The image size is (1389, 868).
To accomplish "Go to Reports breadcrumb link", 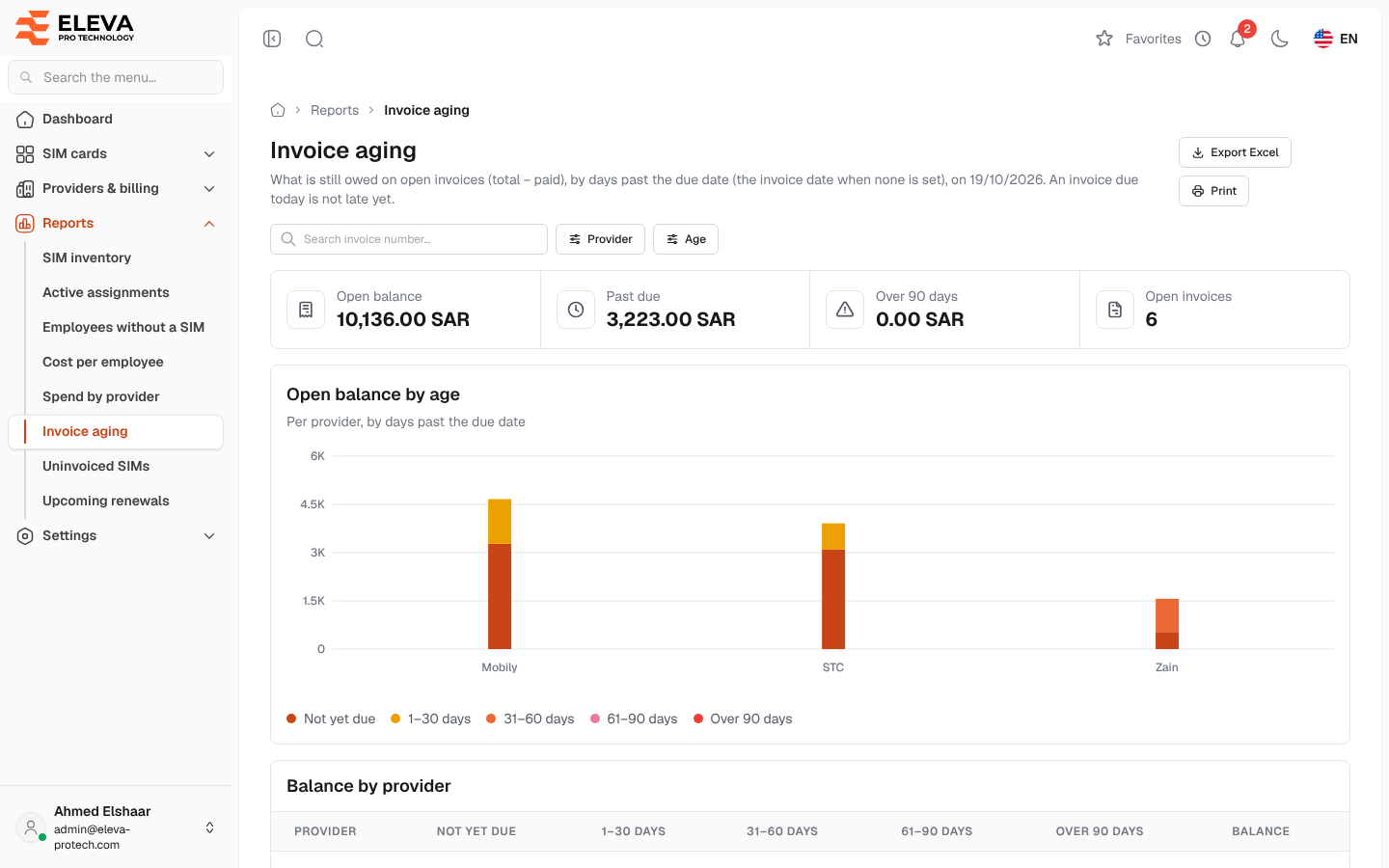I will pos(335,110).
